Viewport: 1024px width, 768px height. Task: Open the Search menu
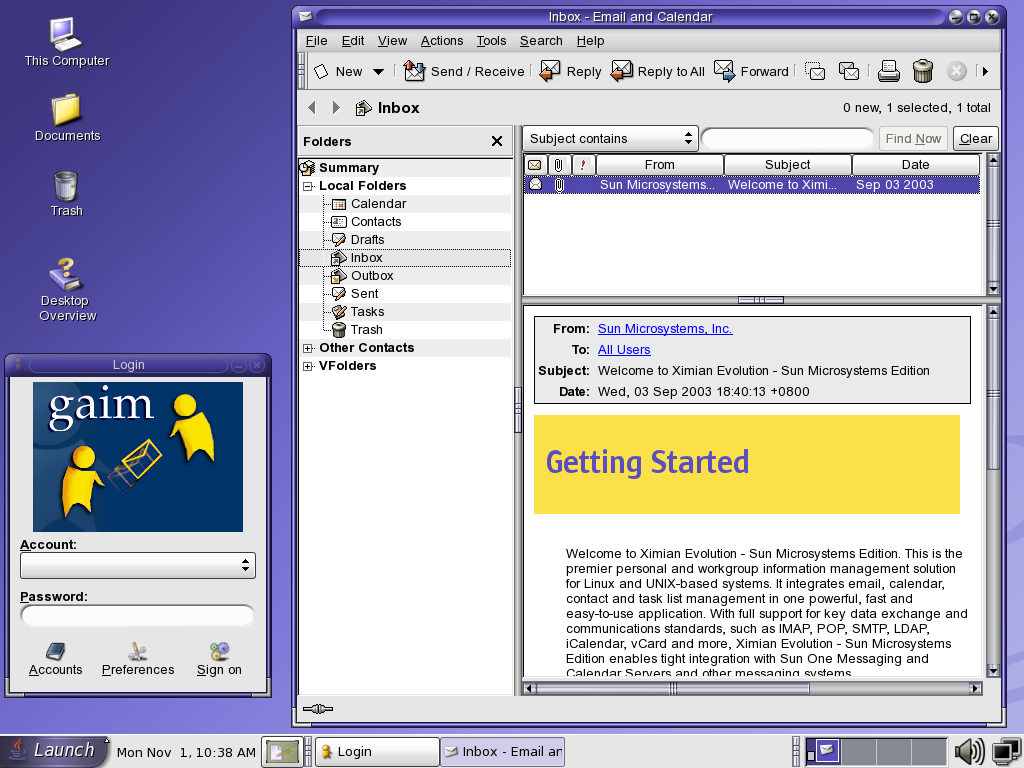click(x=541, y=40)
